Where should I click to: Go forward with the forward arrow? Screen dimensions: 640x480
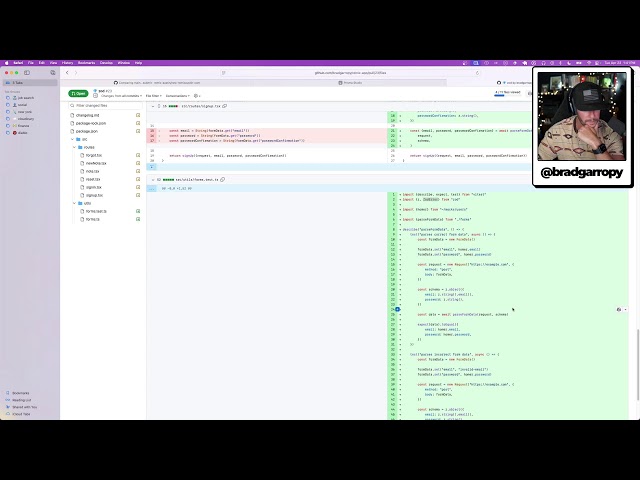(76, 73)
